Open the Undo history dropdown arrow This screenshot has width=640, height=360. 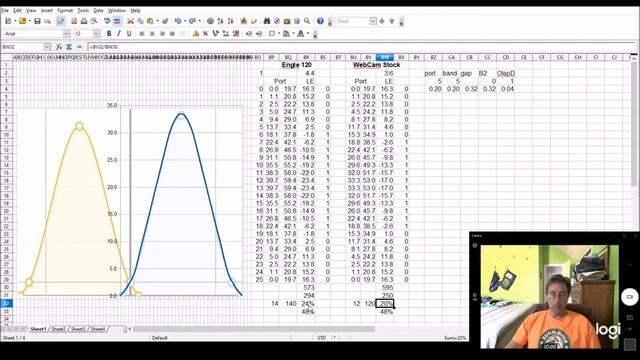pyautogui.click(x=185, y=21)
